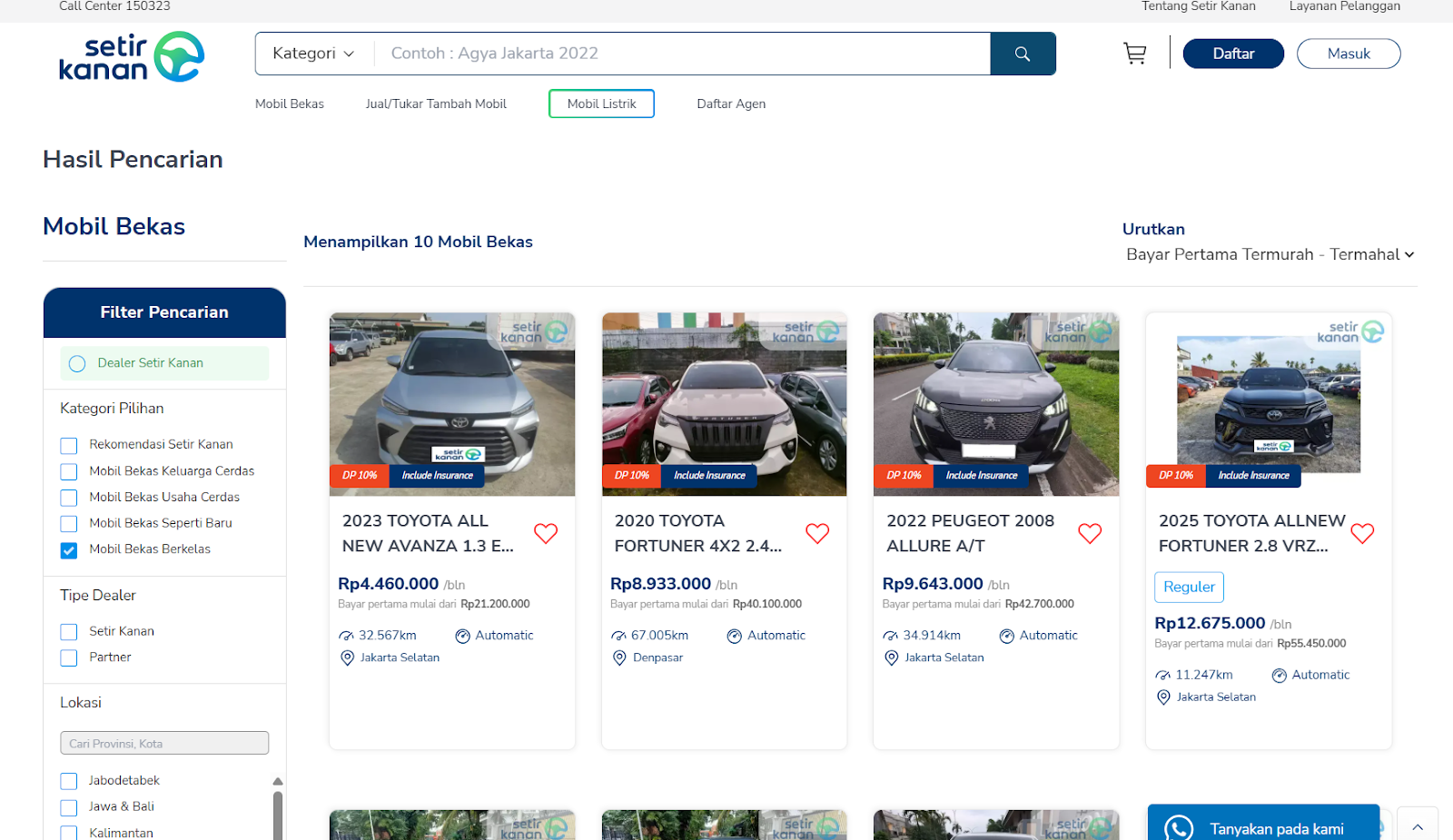
Task: Click the Masuk button
Action: (1349, 54)
